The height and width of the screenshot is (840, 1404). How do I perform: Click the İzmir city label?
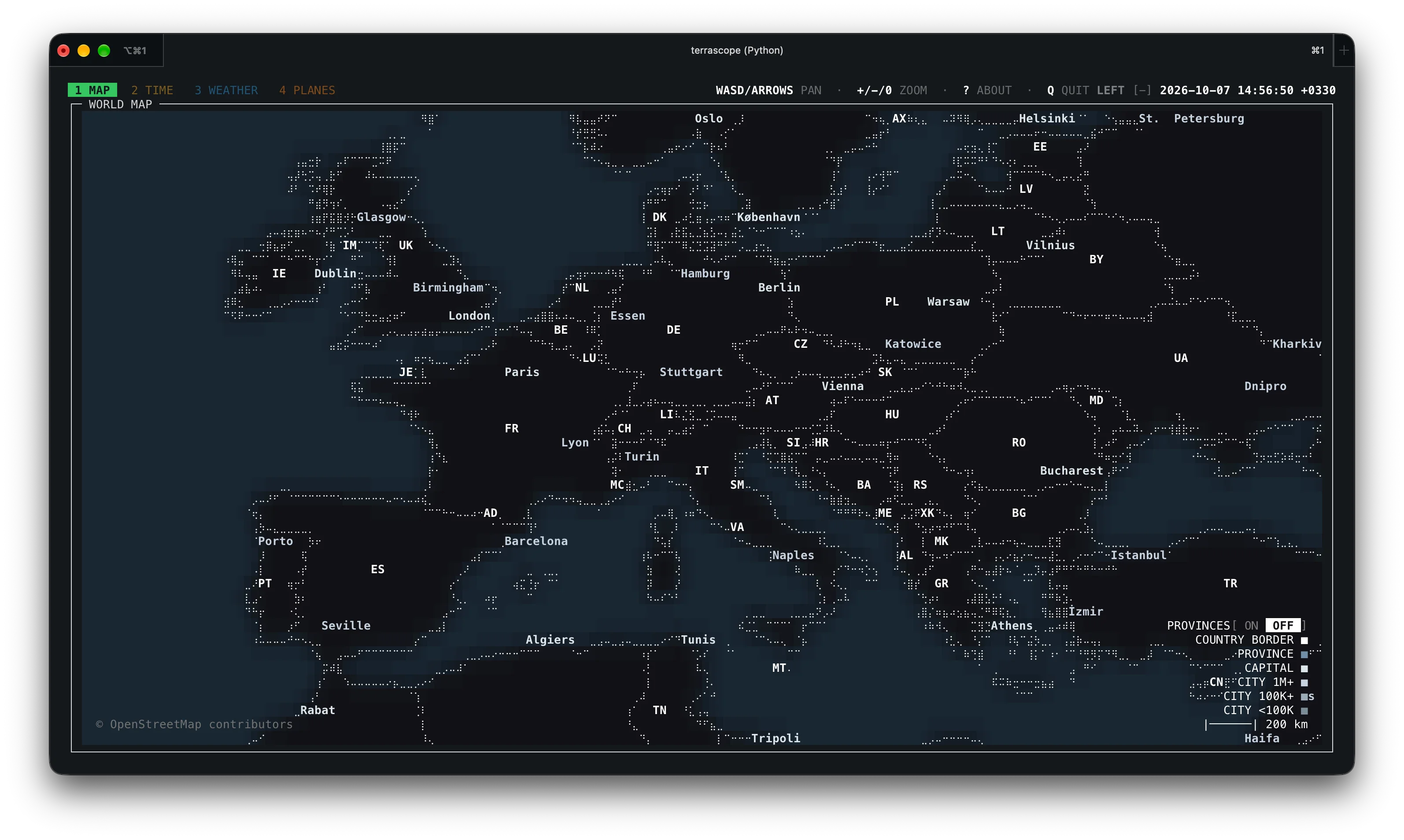[1085, 612]
